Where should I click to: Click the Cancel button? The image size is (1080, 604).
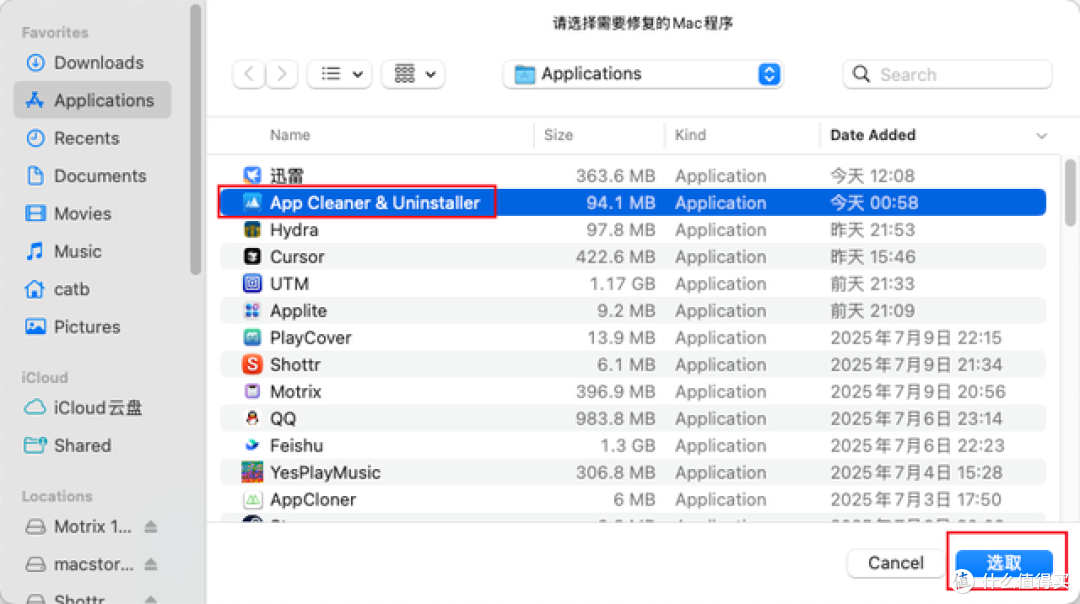[x=895, y=563]
